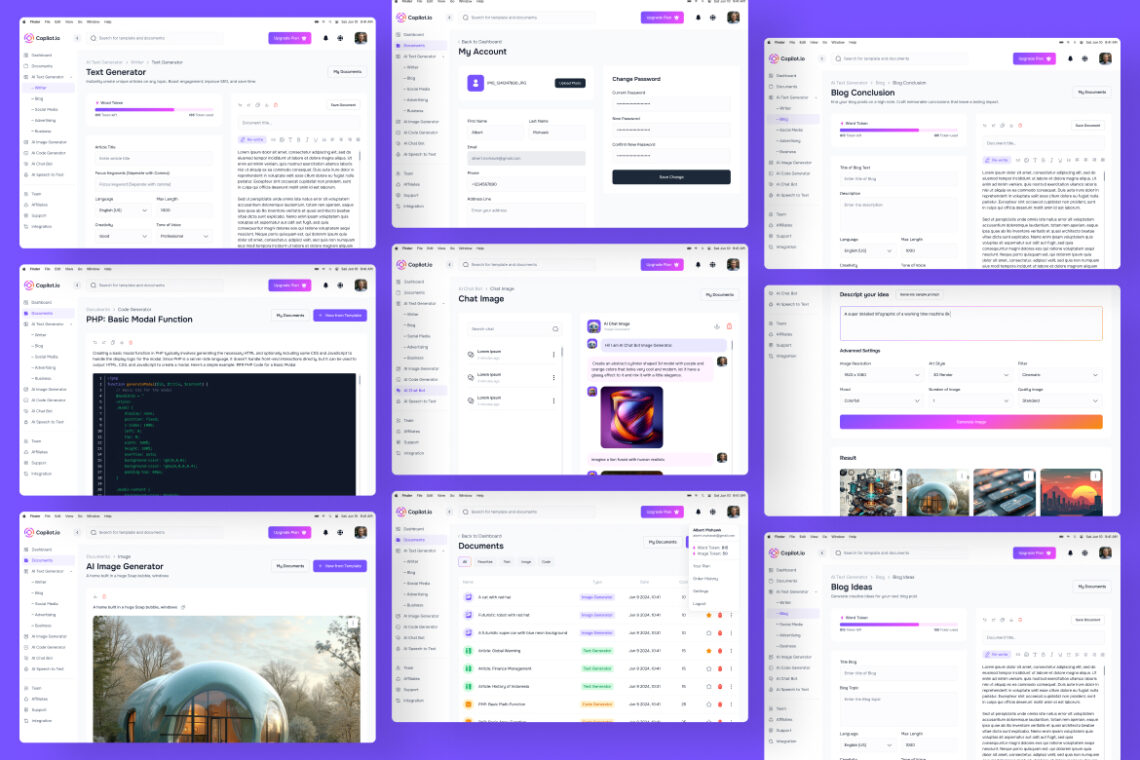Click My Documents in Chat Image window
This screenshot has height=760, width=1140.
719,295
